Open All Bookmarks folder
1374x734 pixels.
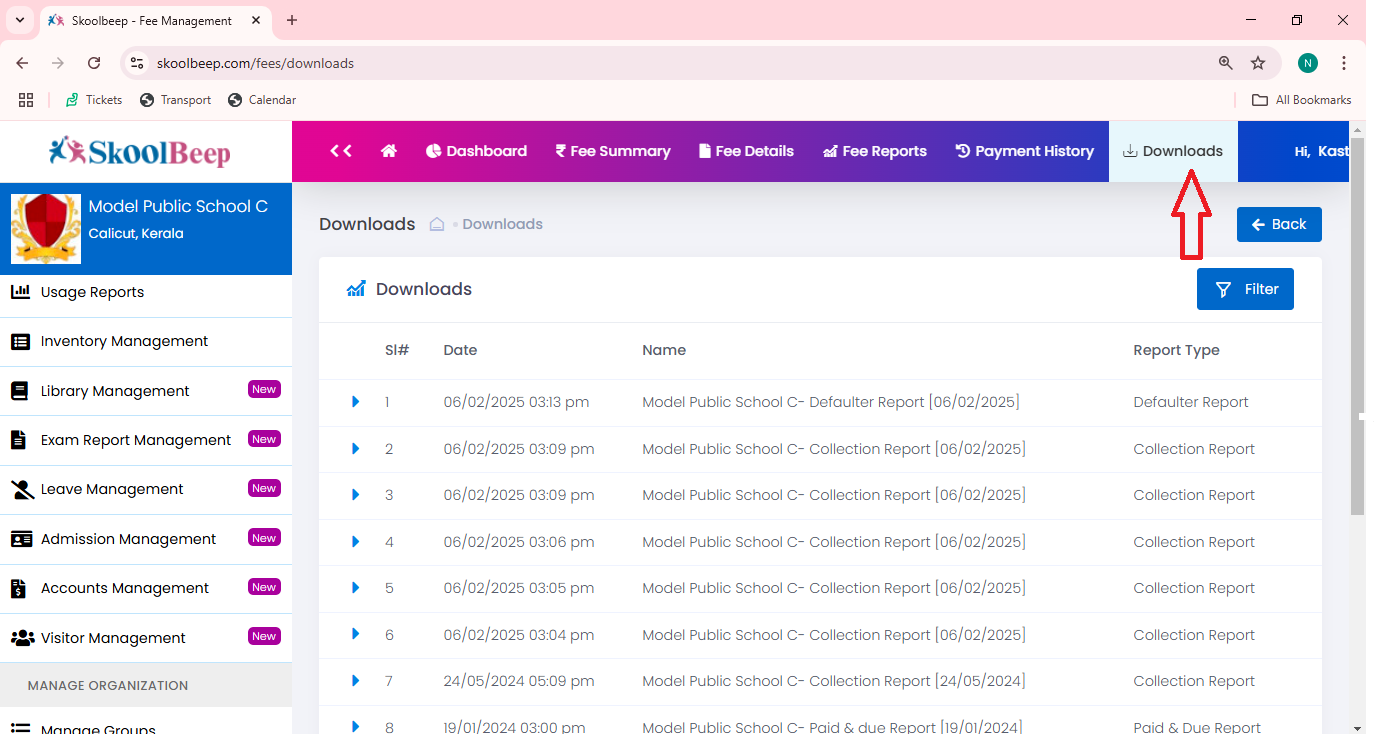1302,100
